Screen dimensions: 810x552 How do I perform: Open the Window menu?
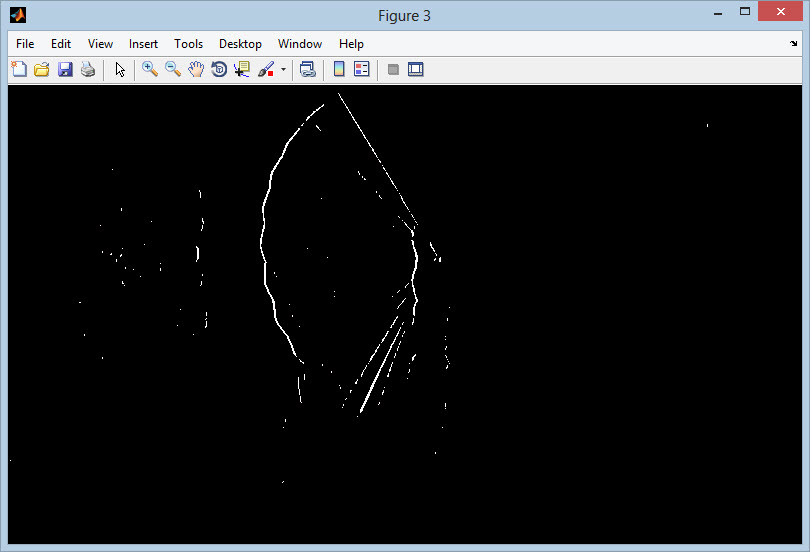pos(300,44)
